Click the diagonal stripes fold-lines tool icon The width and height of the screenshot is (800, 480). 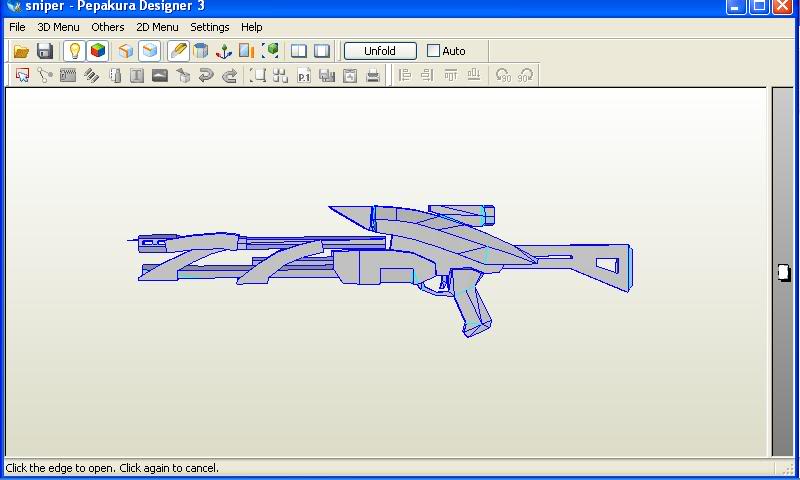tap(91, 75)
